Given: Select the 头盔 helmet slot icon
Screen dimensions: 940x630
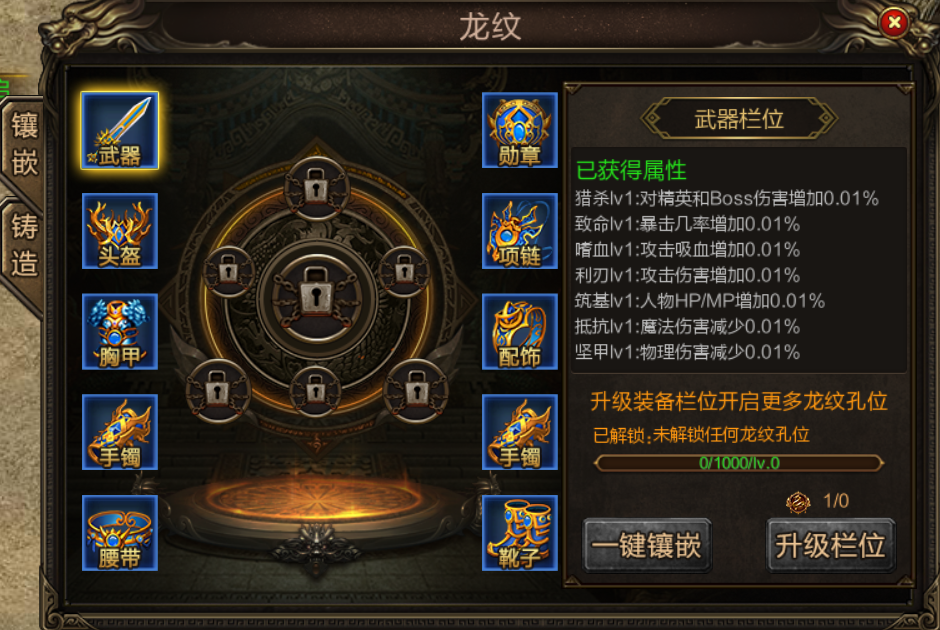Looking at the screenshot, I should click(120, 231).
